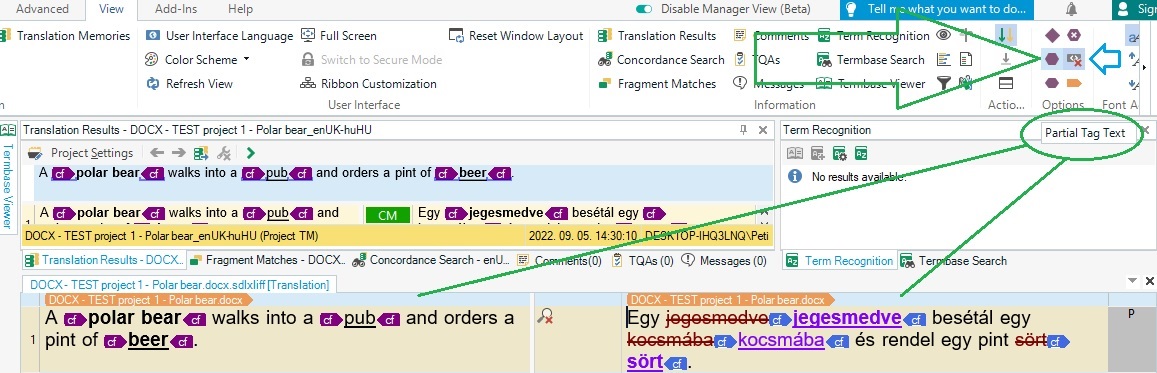The height and width of the screenshot is (373, 1157).
Task: Click the Tell me what you want search box
Action: tap(937, 10)
